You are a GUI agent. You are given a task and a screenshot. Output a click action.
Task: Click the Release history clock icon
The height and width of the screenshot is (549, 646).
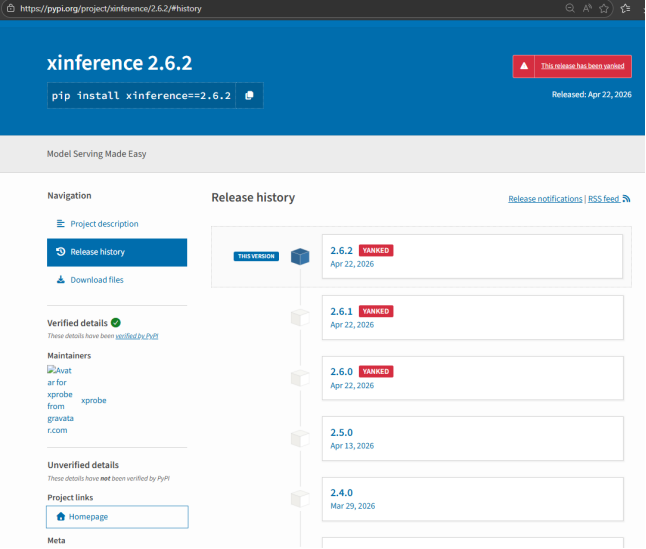pyautogui.click(x=61, y=252)
